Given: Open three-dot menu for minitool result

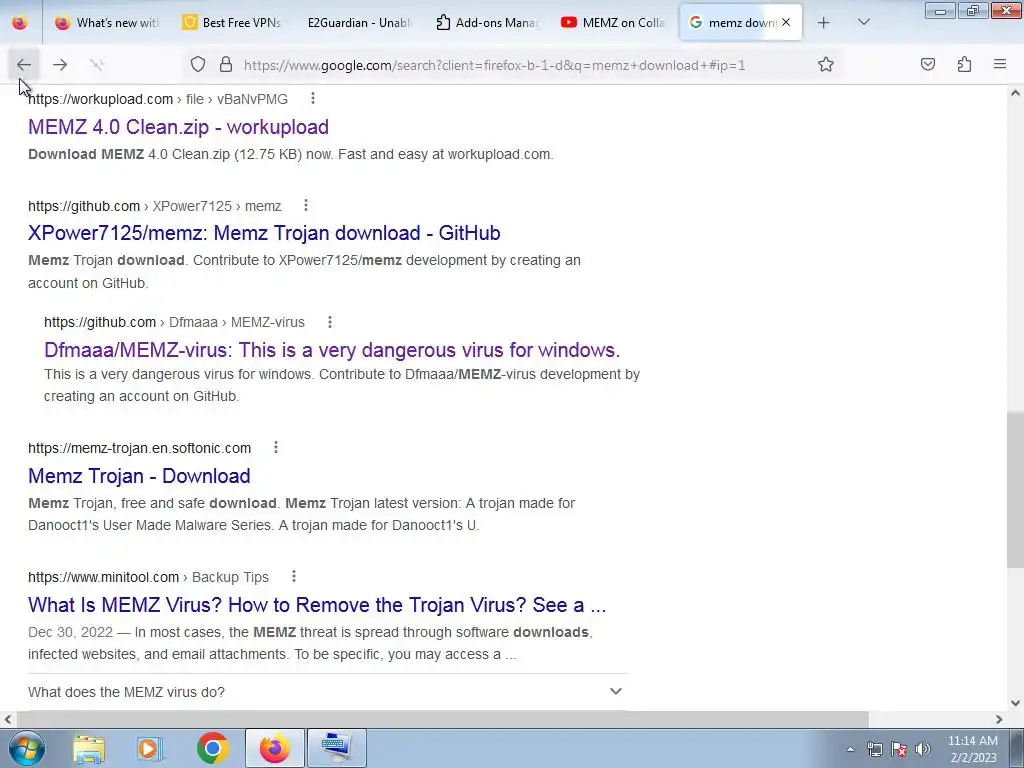Looking at the screenshot, I should (294, 577).
